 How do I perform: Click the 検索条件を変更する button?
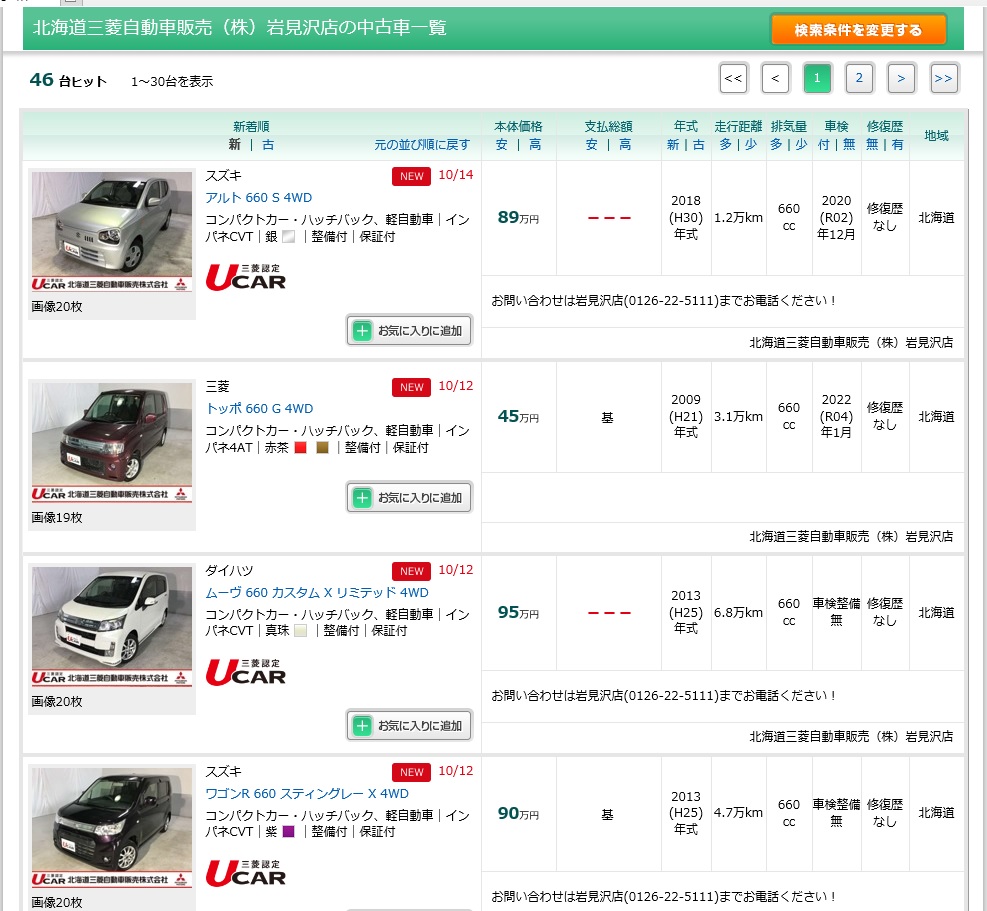(x=858, y=30)
